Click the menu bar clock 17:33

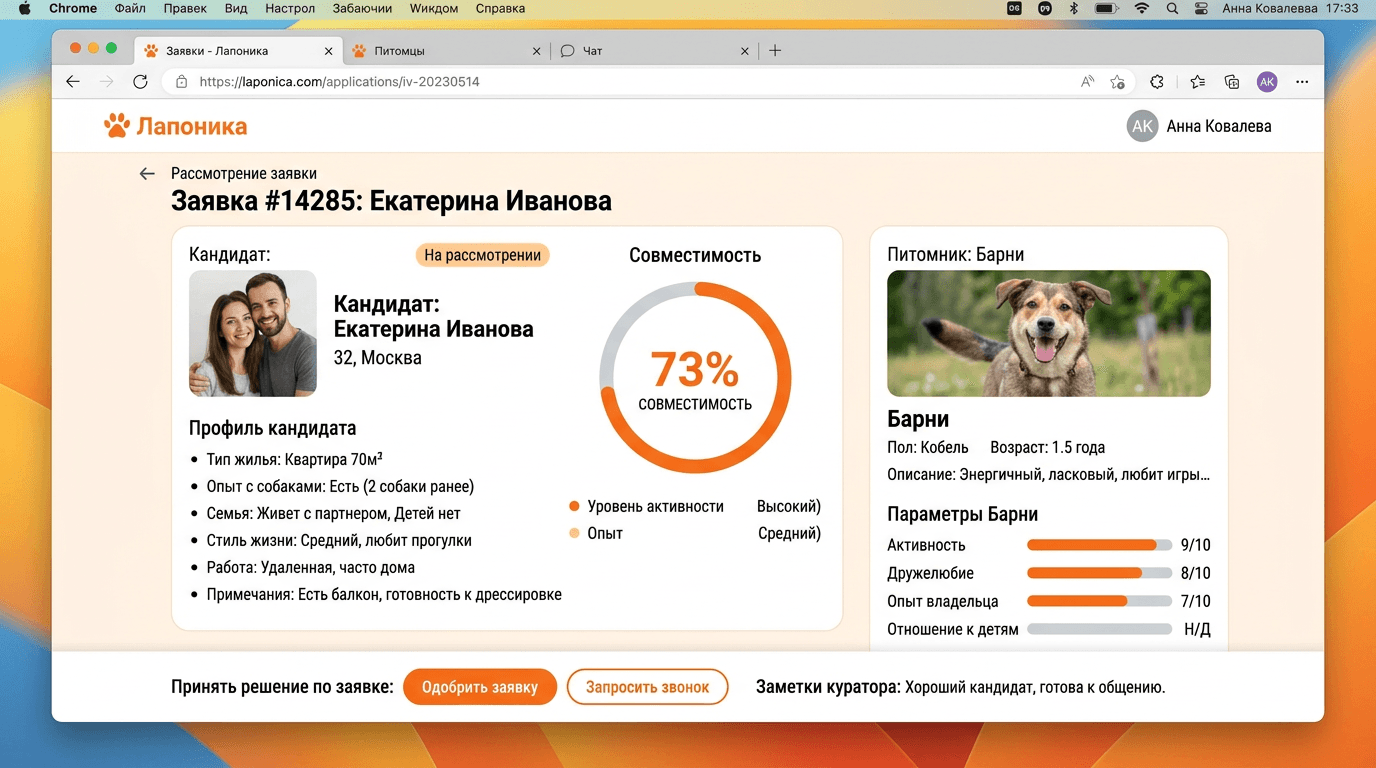(1342, 9)
